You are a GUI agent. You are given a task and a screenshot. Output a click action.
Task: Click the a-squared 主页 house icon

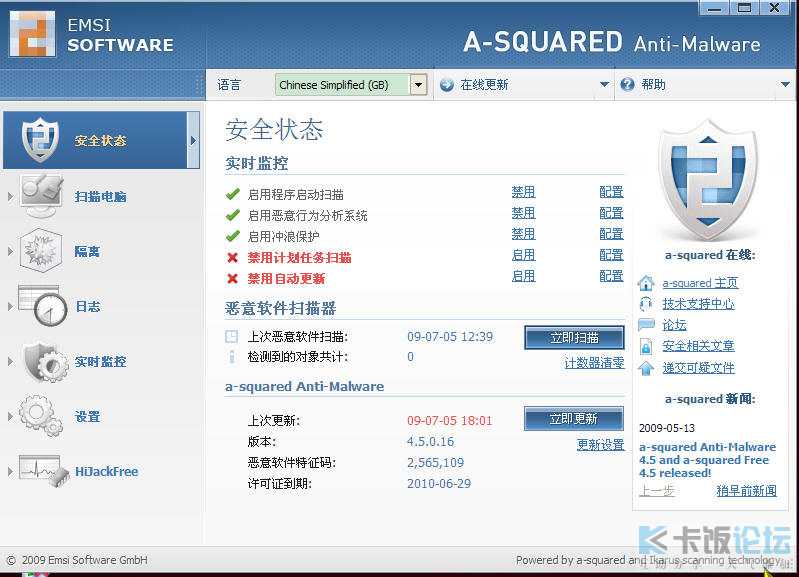pyautogui.click(x=646, y=283)
